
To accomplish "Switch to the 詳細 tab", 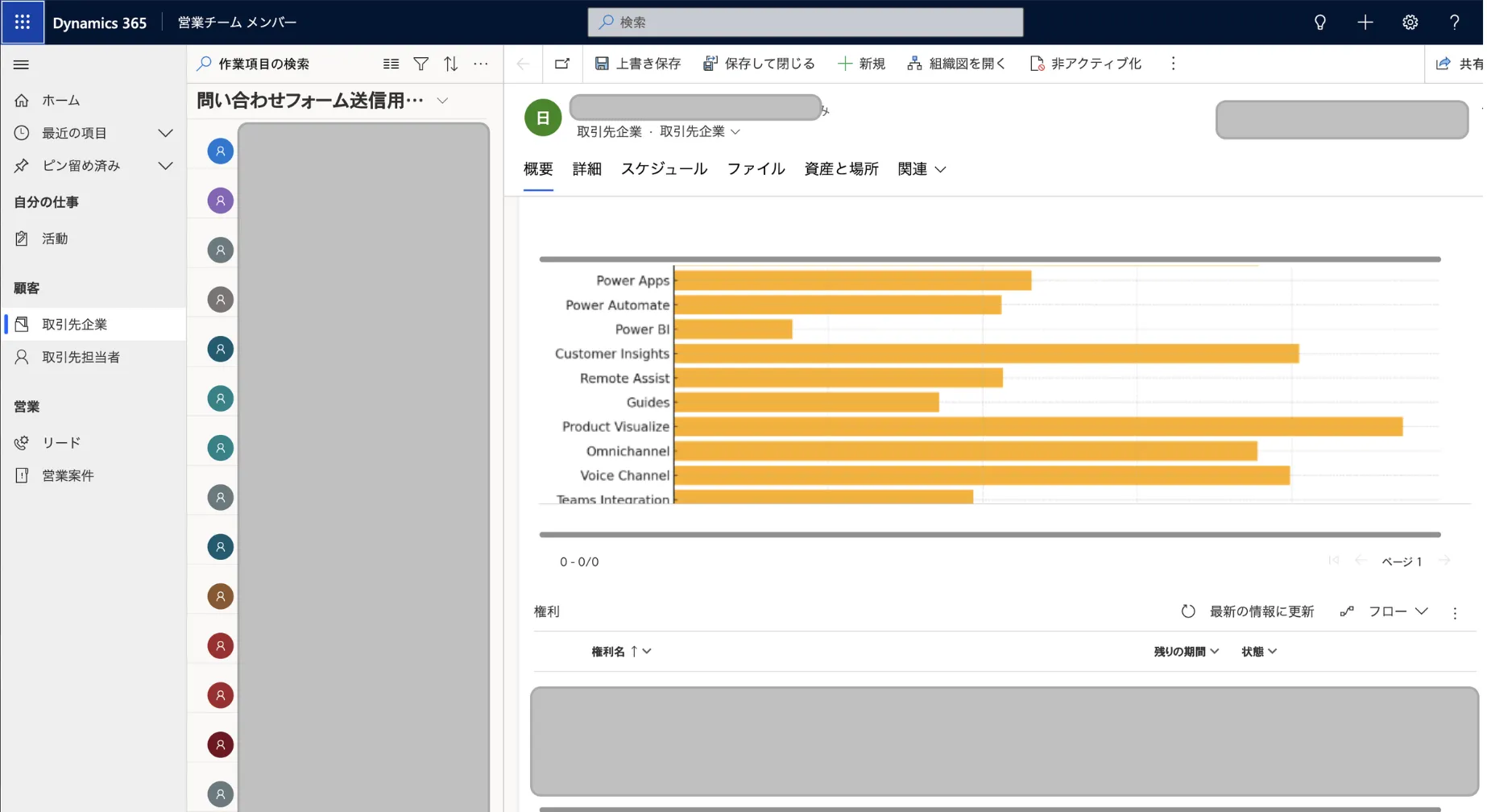I will tap(587, 169).
